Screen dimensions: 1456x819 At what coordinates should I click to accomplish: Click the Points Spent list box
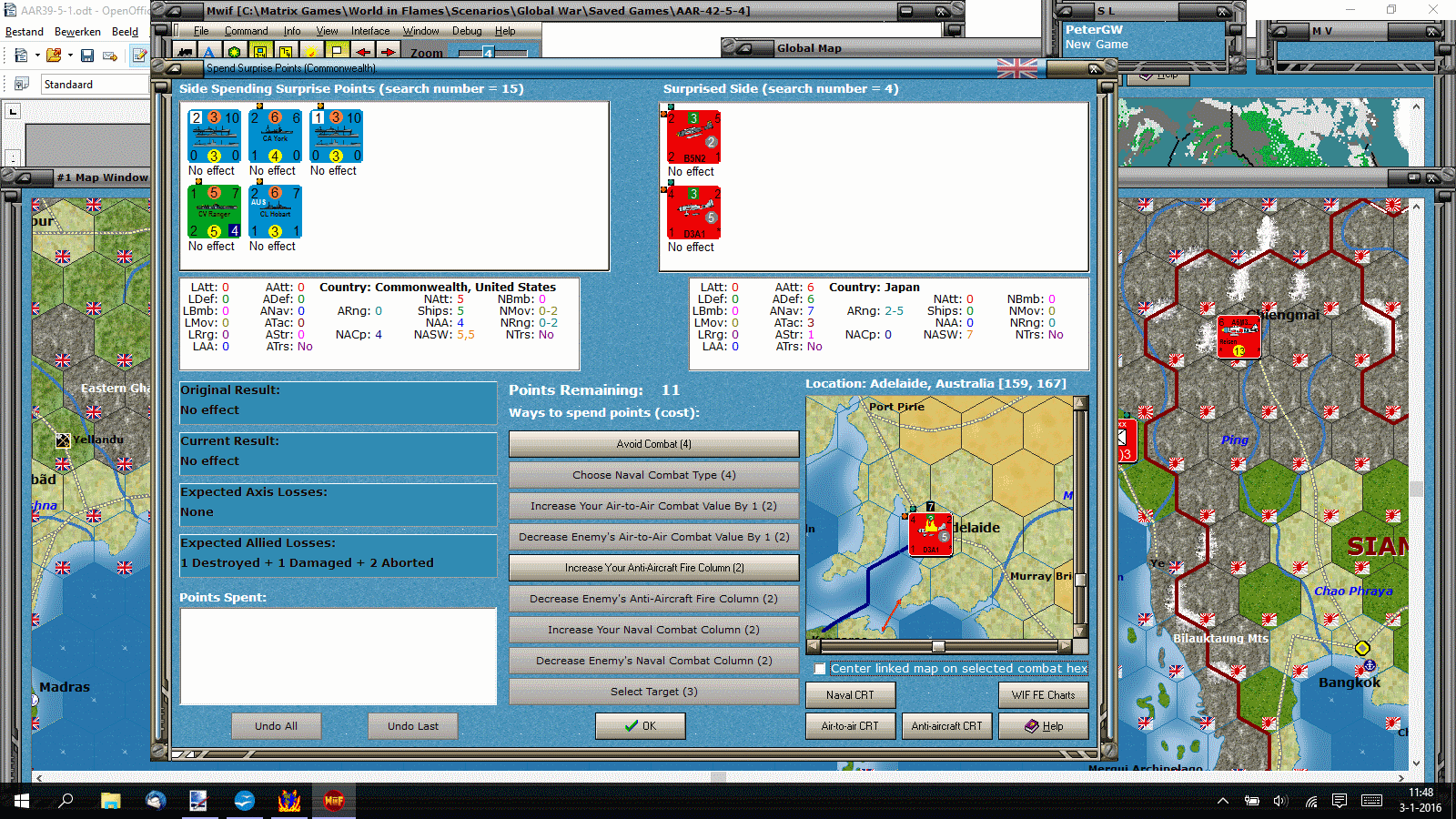pyautogui.click(x=339, y=656)
